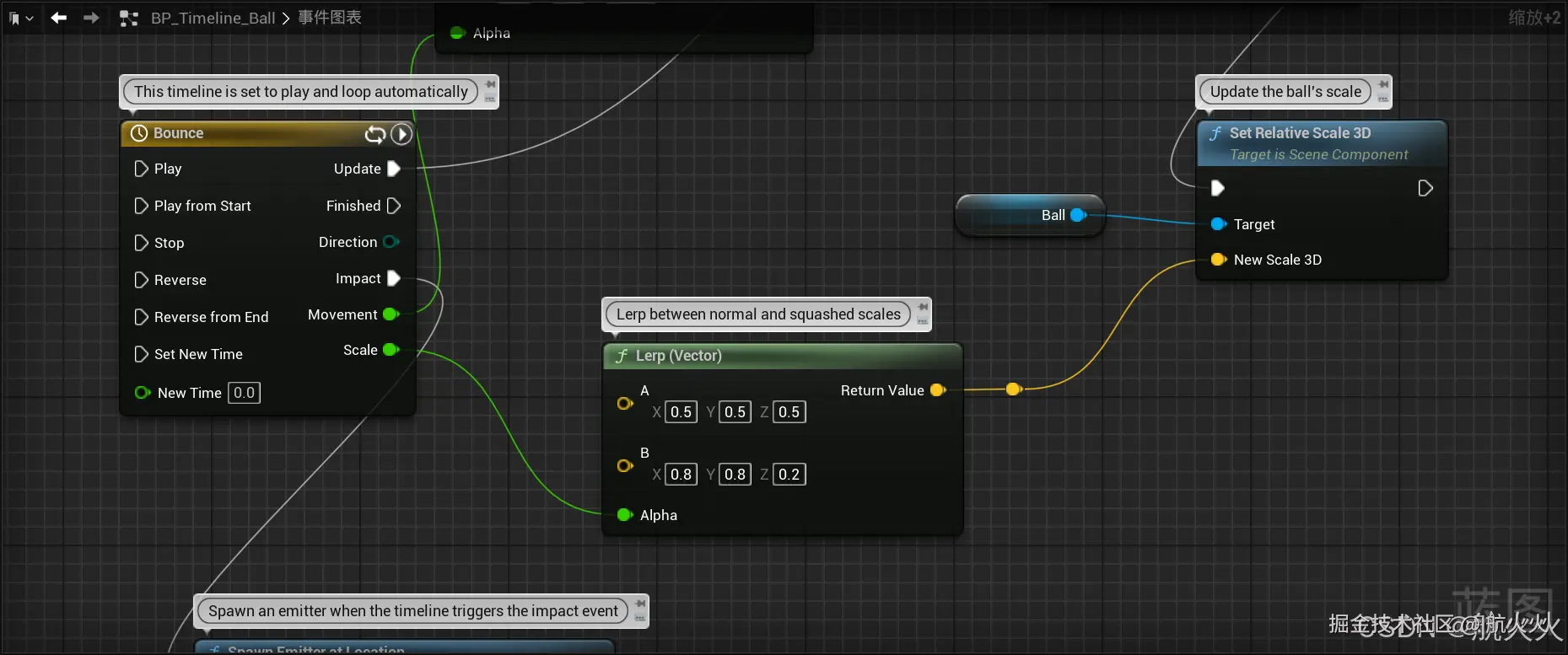This screenshot has height=655, width=1568.
Task: Click the New Time float input pin
Action: pos(143,393)
